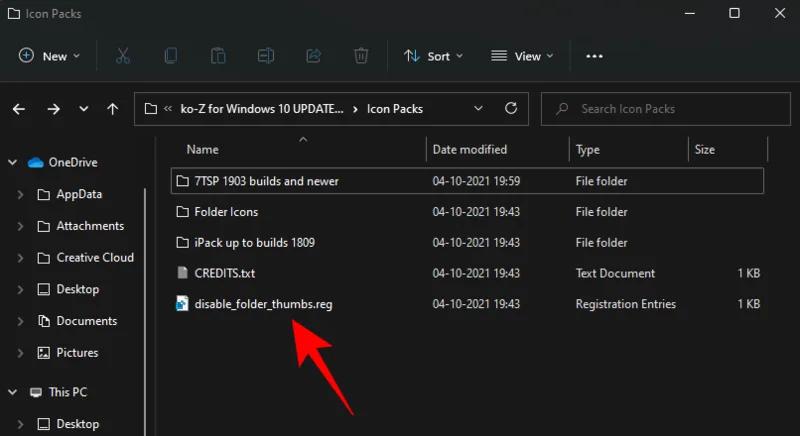Click ko-Z for Windows 10 breadcrumb
This screenshot has width=800, height=436.
262,109
